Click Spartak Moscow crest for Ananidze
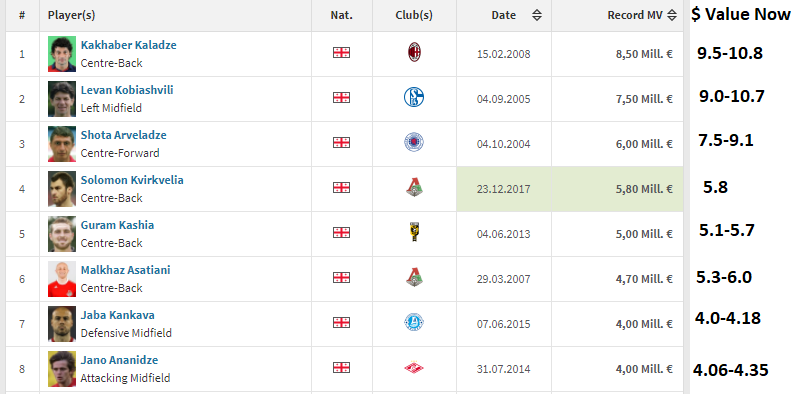This screenshot has width=795, height=394. click(414, 367)
